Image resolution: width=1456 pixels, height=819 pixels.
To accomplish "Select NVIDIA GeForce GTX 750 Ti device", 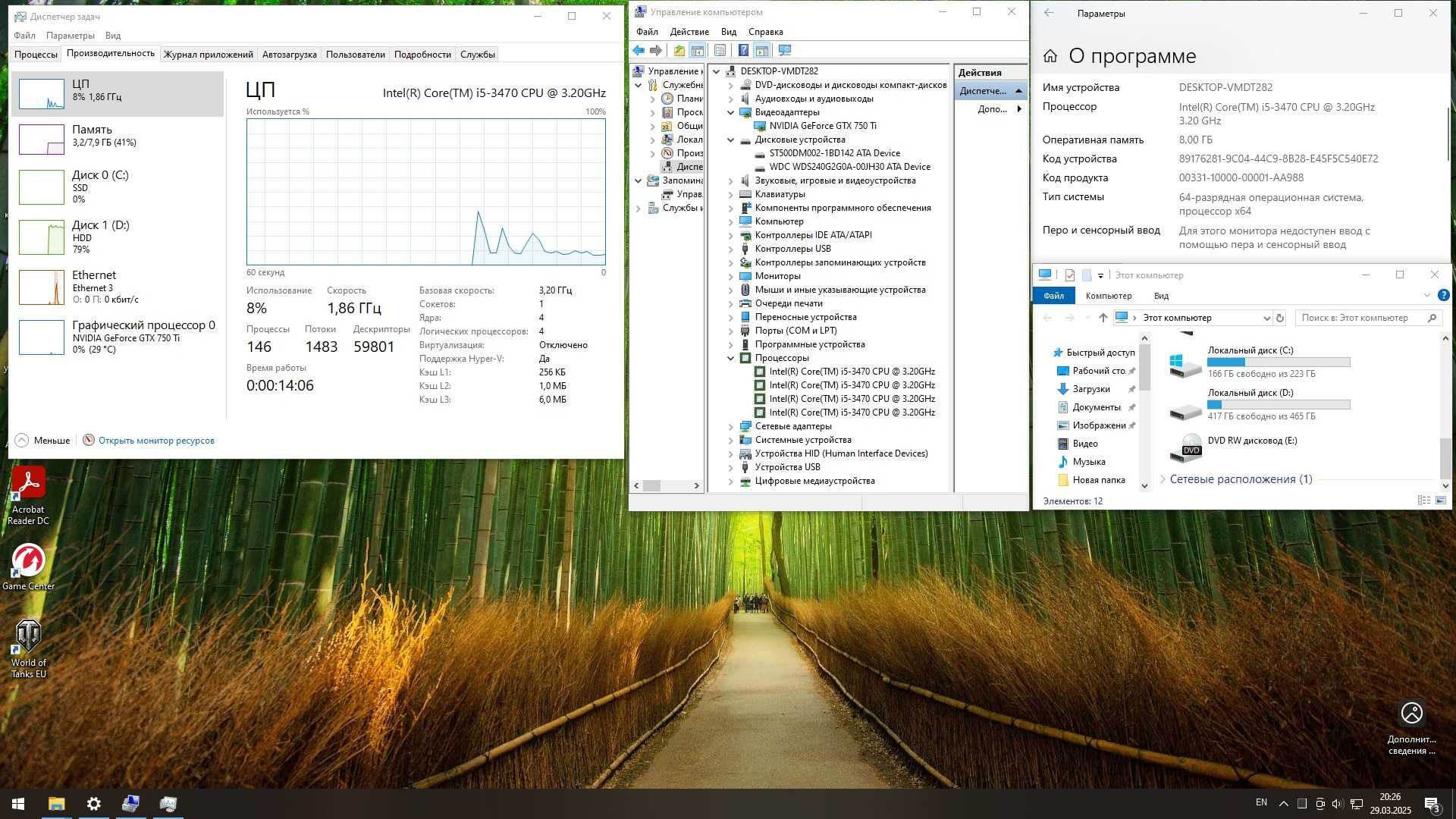I will [x=822, y=126].
